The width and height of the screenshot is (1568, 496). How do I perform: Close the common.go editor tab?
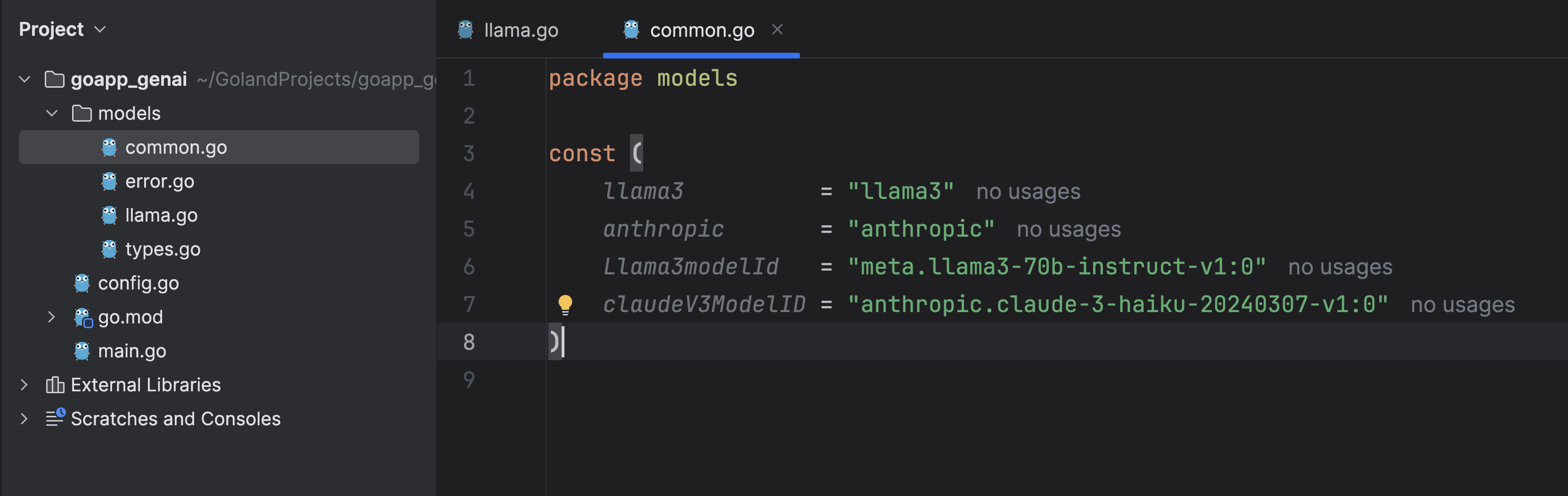point(777,29)
